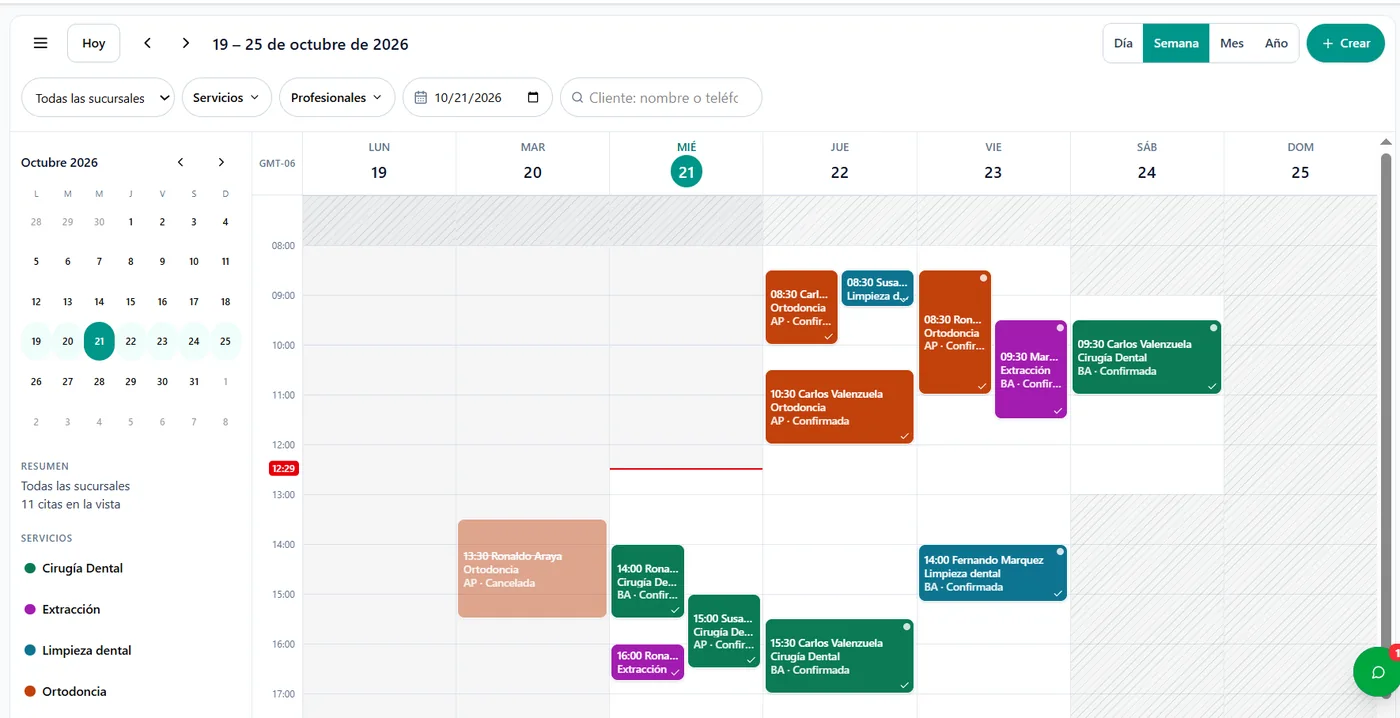This screenshot has height=718, width=1400.
Task: Open Thursday 08:30 Susa... Limpieza appointment
Action: 877,288
